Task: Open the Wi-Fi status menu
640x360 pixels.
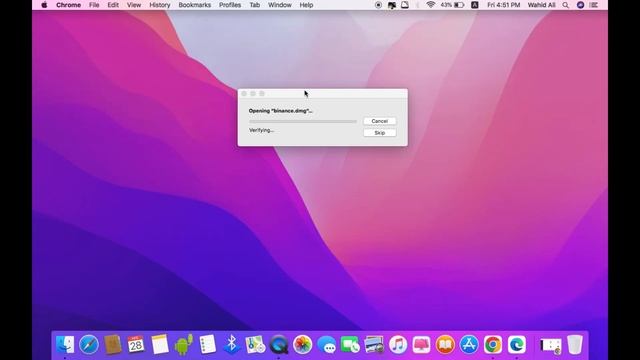Action: click(x=430, y=5)
